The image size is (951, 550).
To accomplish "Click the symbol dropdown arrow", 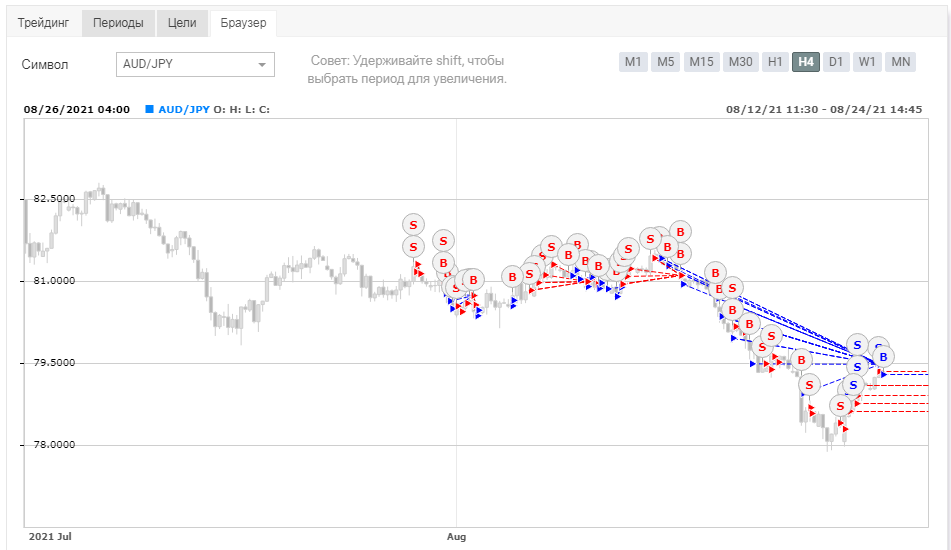I will (262, 65).
